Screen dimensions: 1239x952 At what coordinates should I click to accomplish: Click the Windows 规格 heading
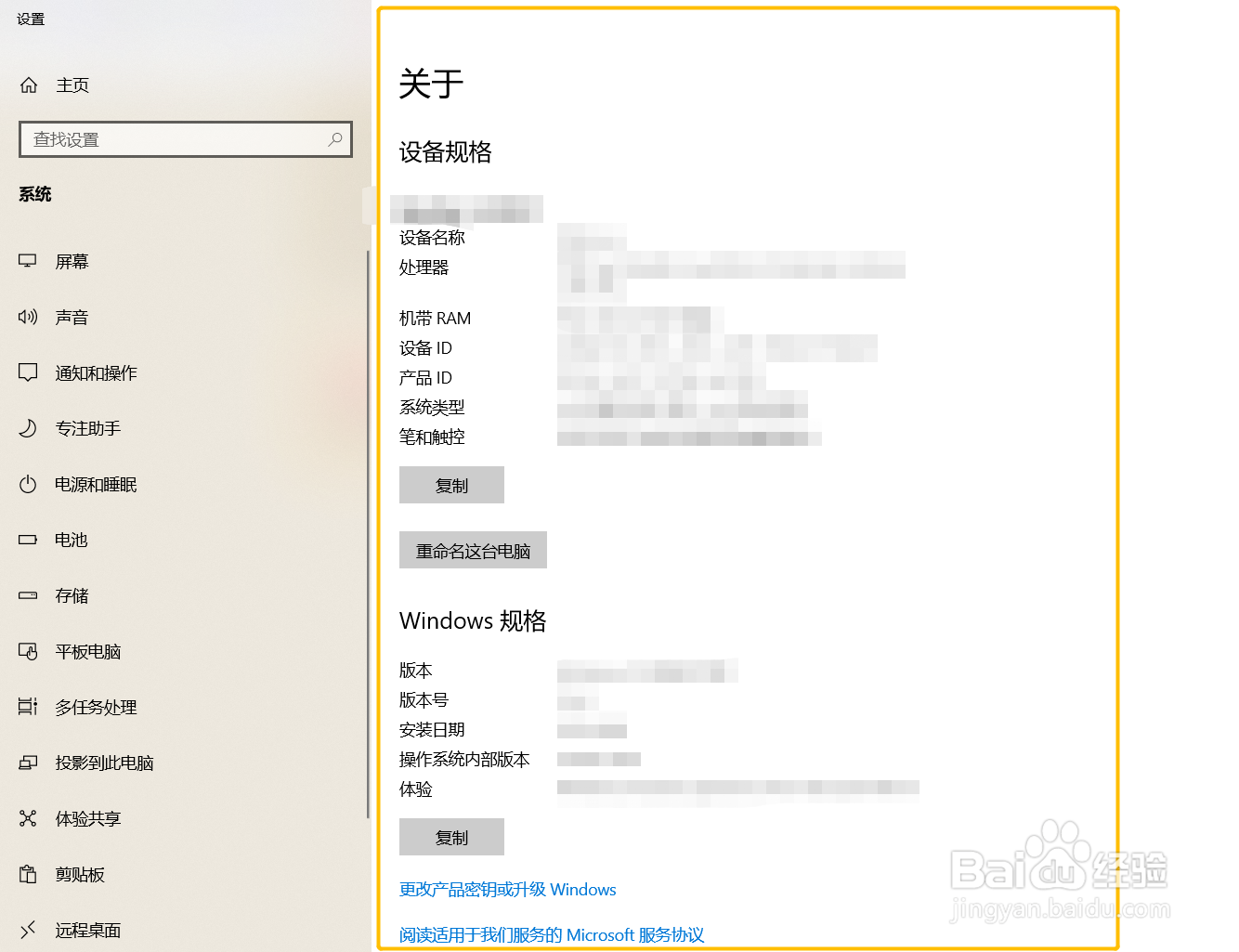tap(473, 620)
